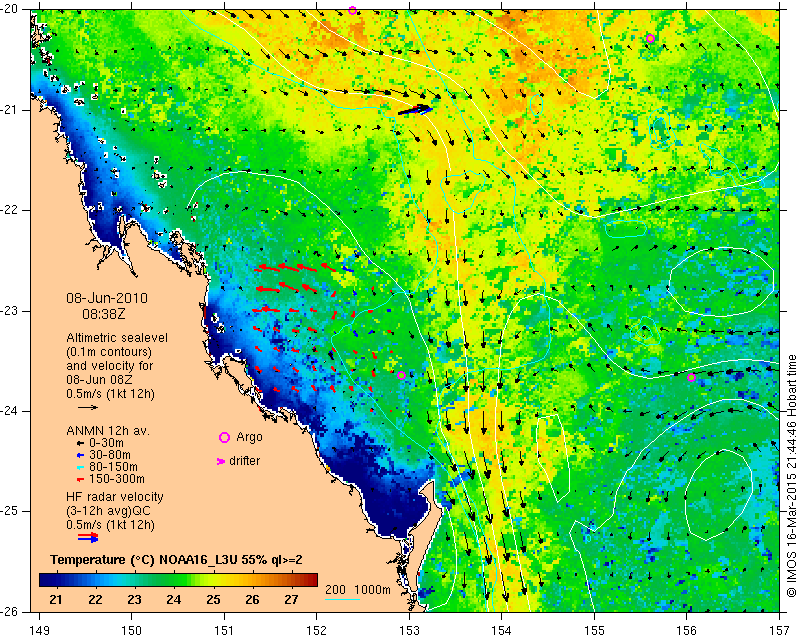This screenshot has height=640, width=800.
Task: Click the 'HF radar velocity' legend text
Action: click(115, 497)
